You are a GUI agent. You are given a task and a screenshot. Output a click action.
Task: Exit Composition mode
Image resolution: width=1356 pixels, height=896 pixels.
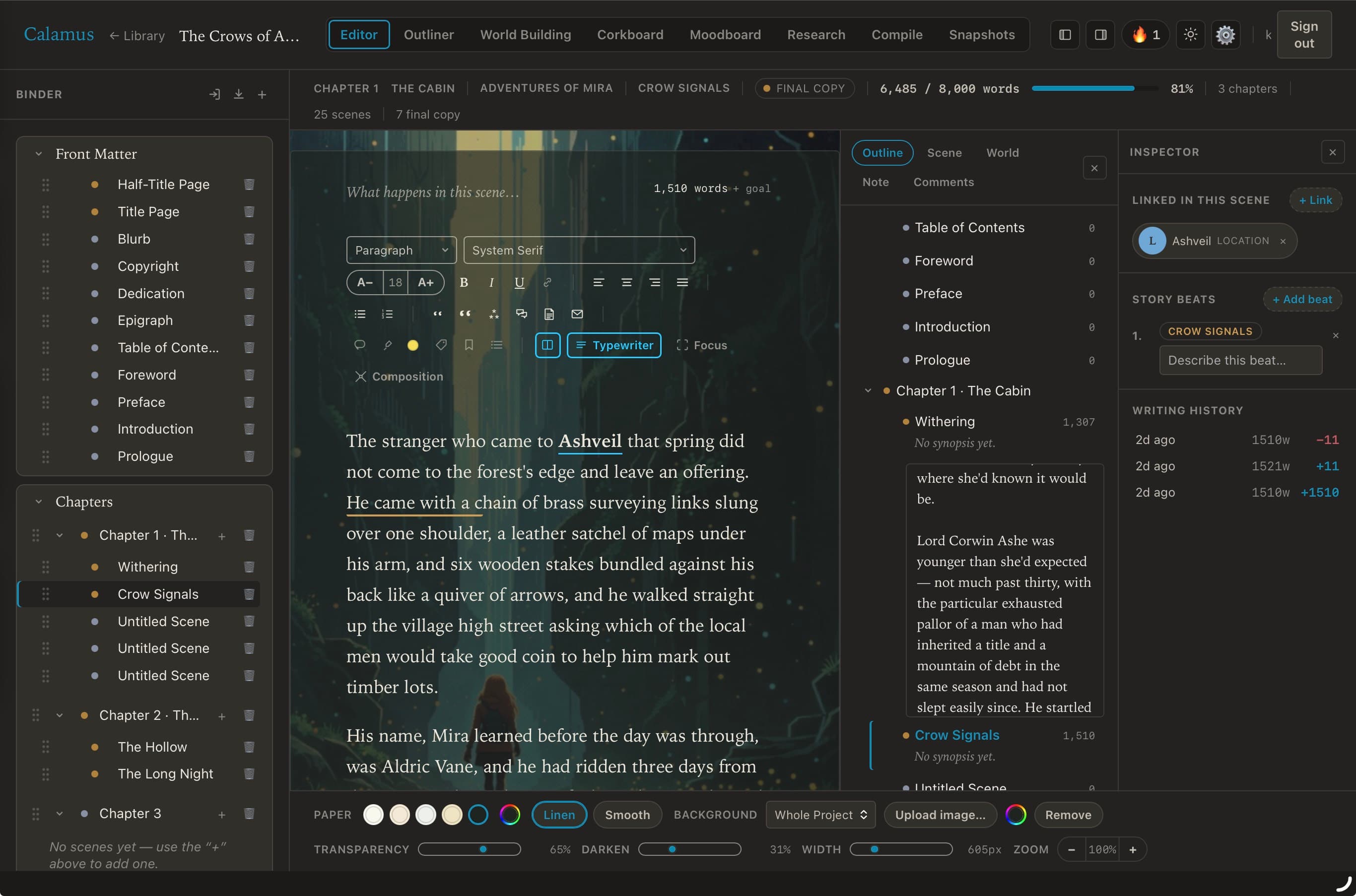point(399,377)
